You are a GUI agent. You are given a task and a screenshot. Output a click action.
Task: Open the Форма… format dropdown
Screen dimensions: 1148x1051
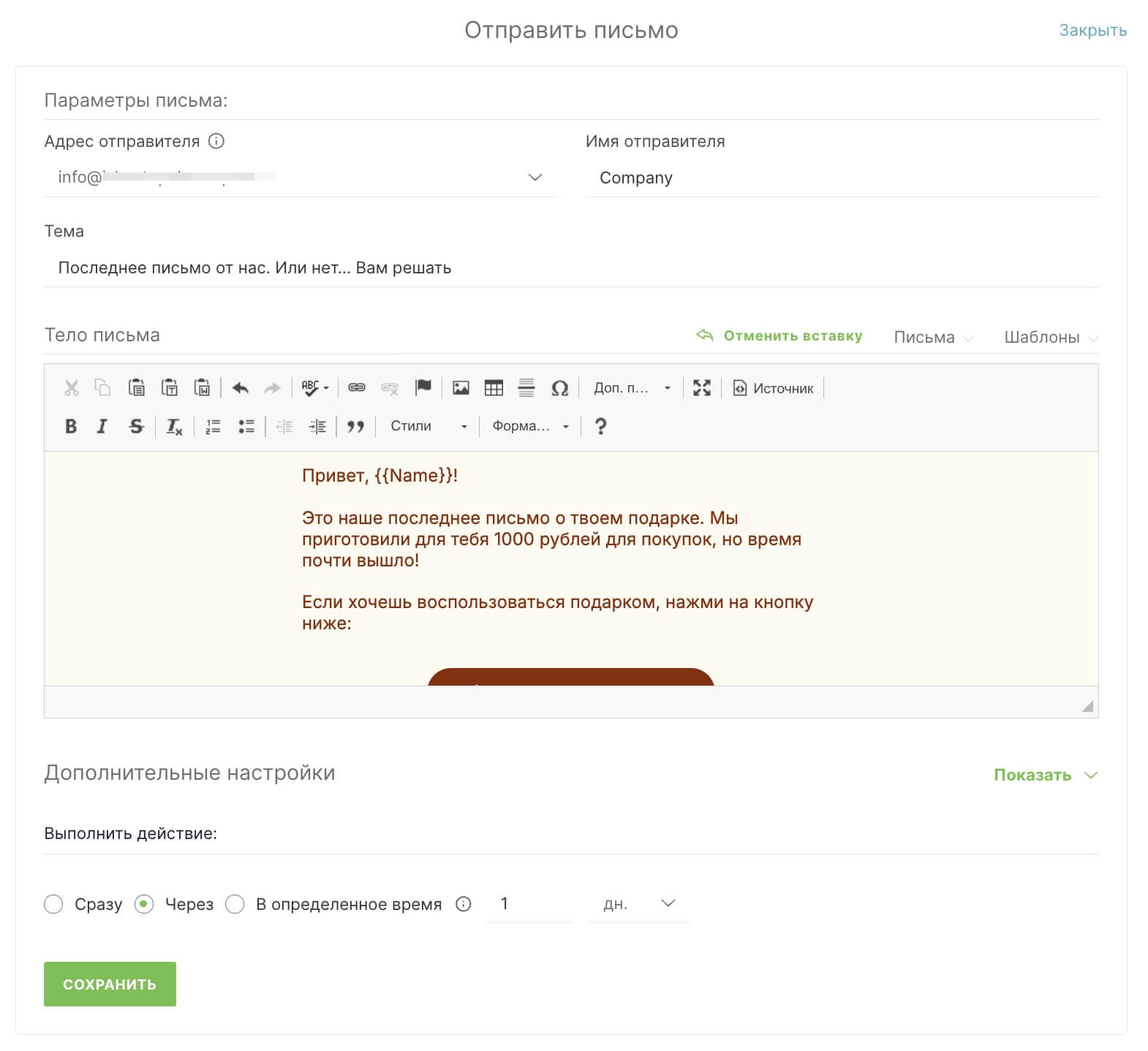(530, 426)
